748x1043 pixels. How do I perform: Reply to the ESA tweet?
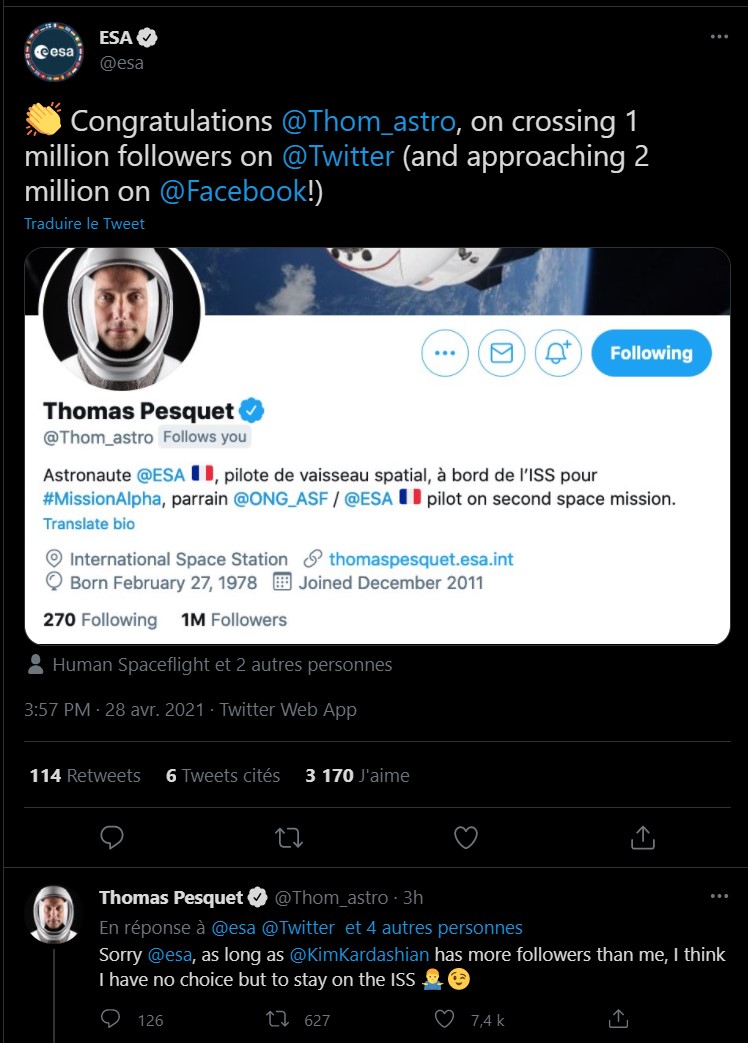coord(113,837)
